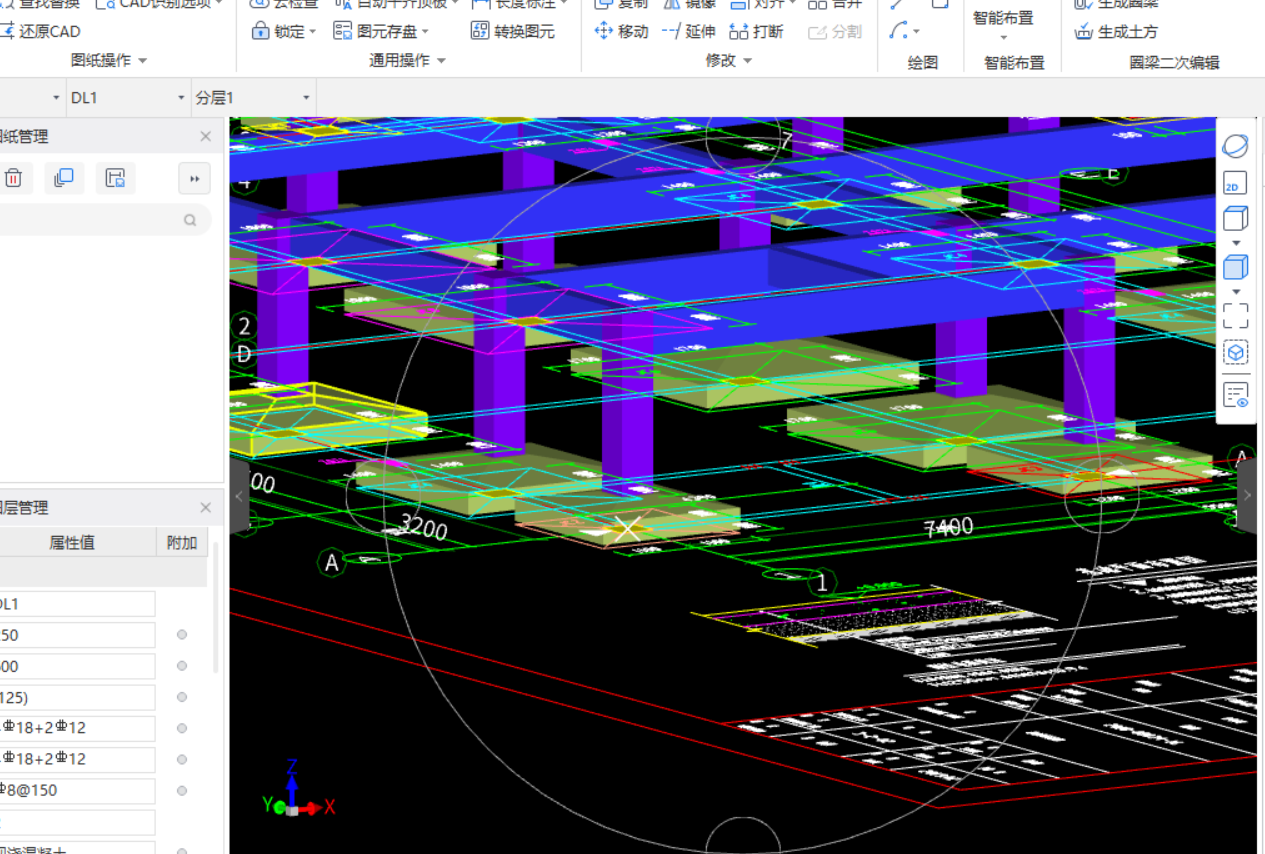Close the drawing management panel
1265x854 pixels.
click(x=206, y=136)
